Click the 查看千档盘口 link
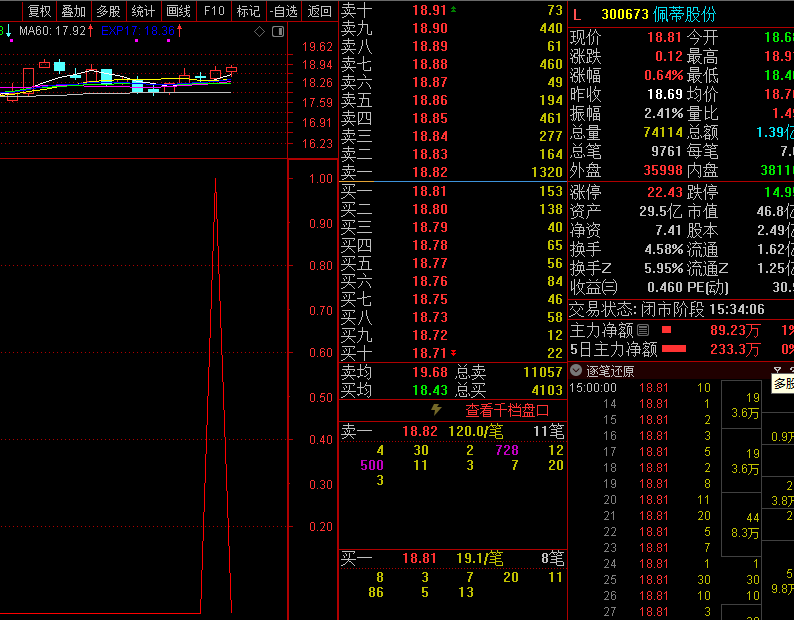 point(507,410)
